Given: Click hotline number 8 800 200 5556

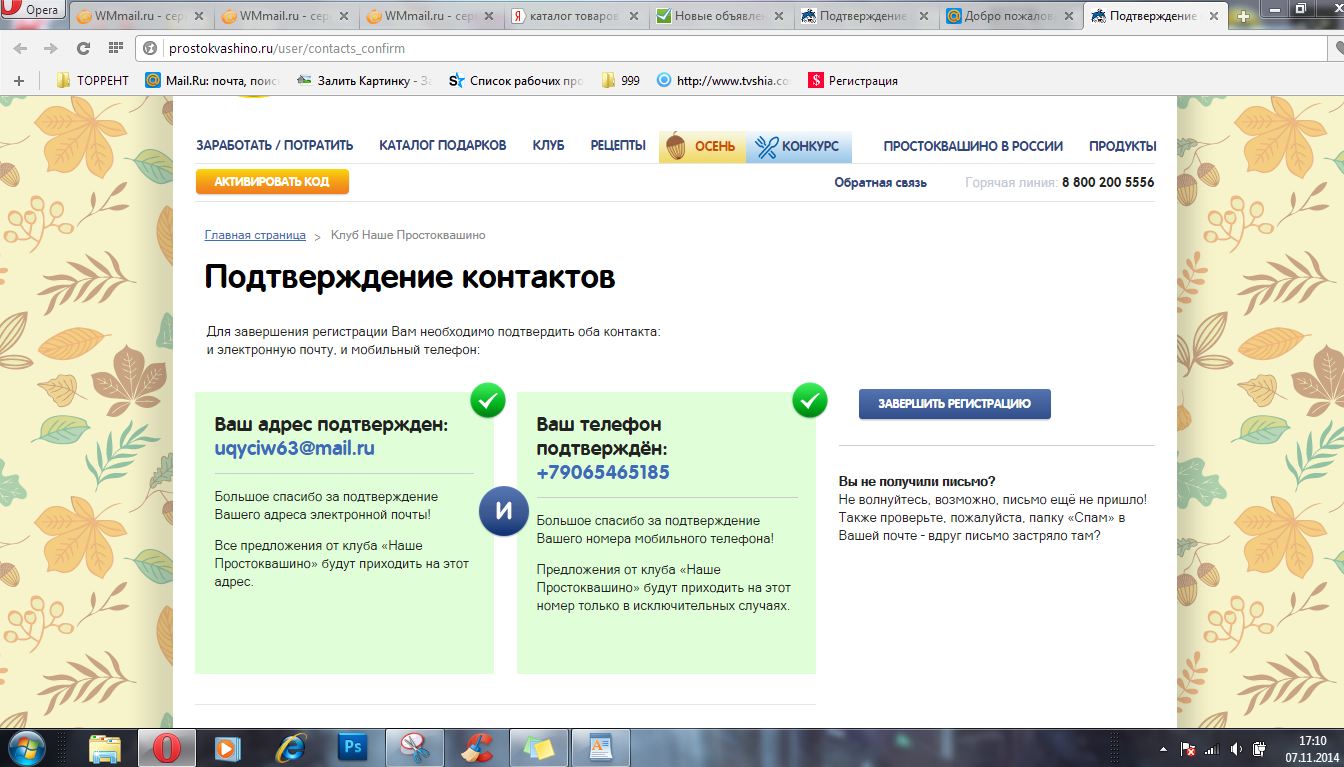Looking at the screenshot, I should coord(1108,182).
